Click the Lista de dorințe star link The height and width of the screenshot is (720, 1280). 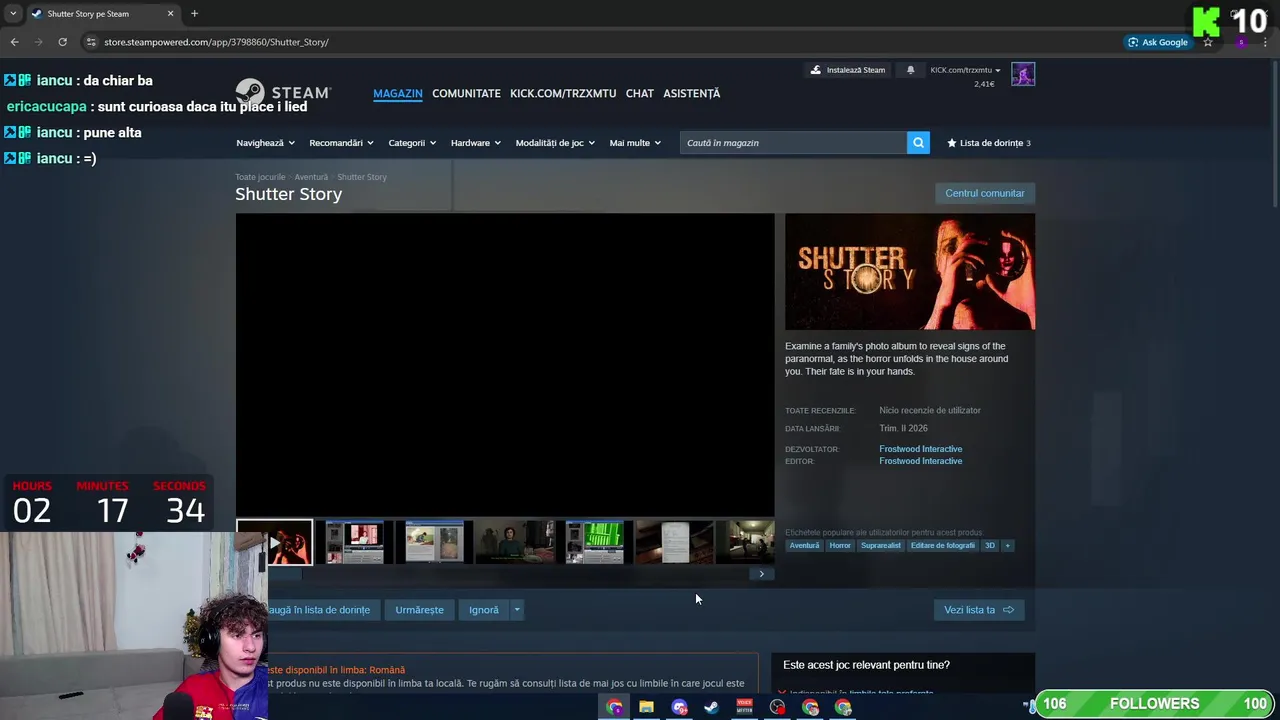click(x=989, y=143)
